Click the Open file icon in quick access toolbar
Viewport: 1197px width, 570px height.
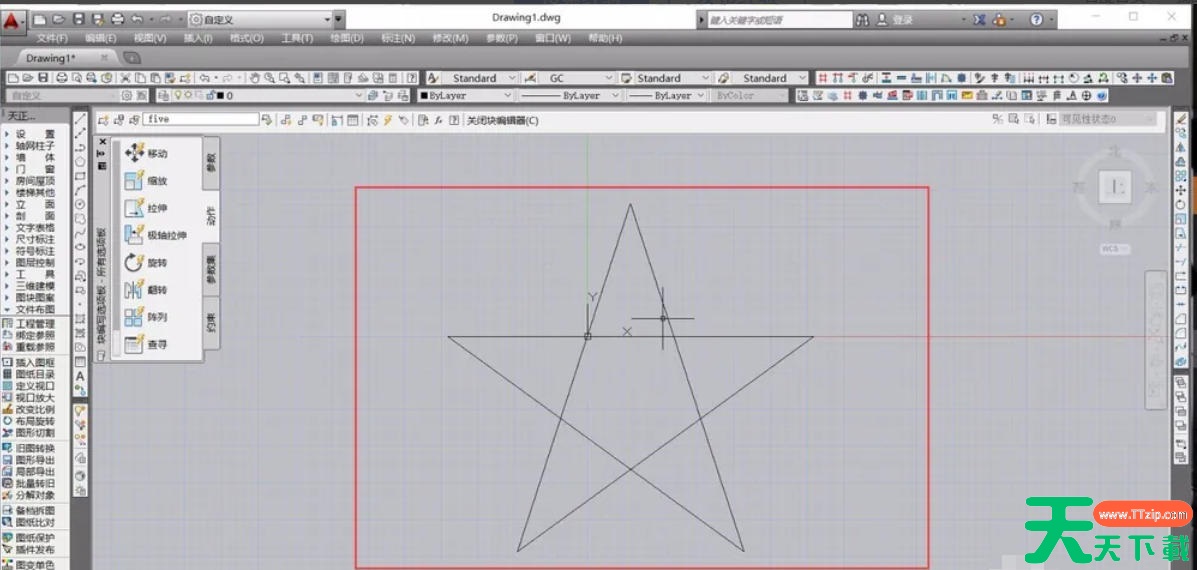point(59,19)
